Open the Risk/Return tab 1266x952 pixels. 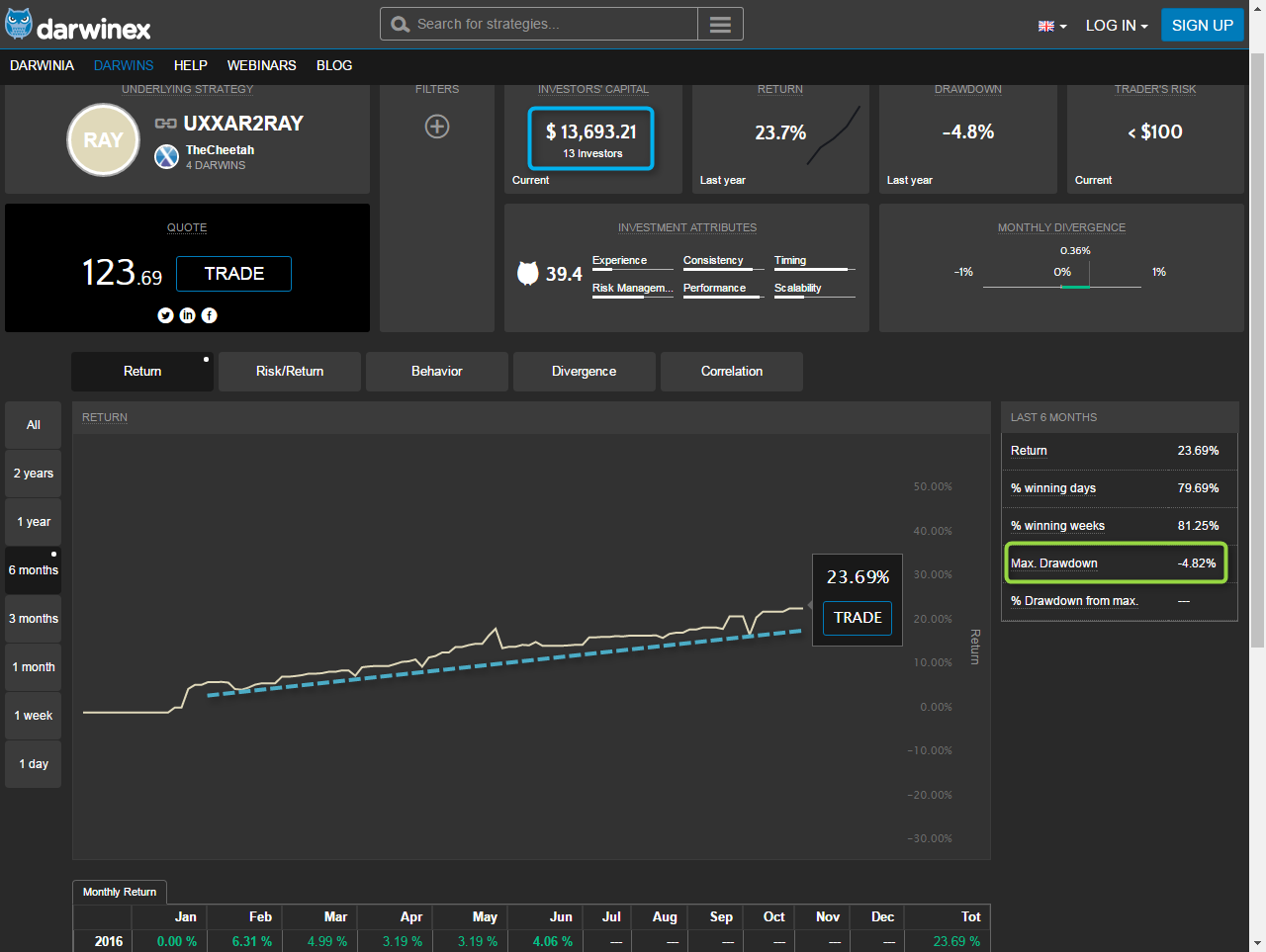pos(290,372)
